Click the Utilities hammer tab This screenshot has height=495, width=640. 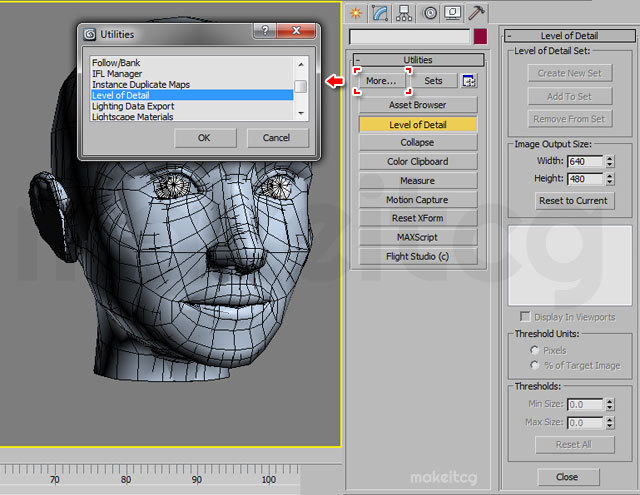click(x=477, y=12)
